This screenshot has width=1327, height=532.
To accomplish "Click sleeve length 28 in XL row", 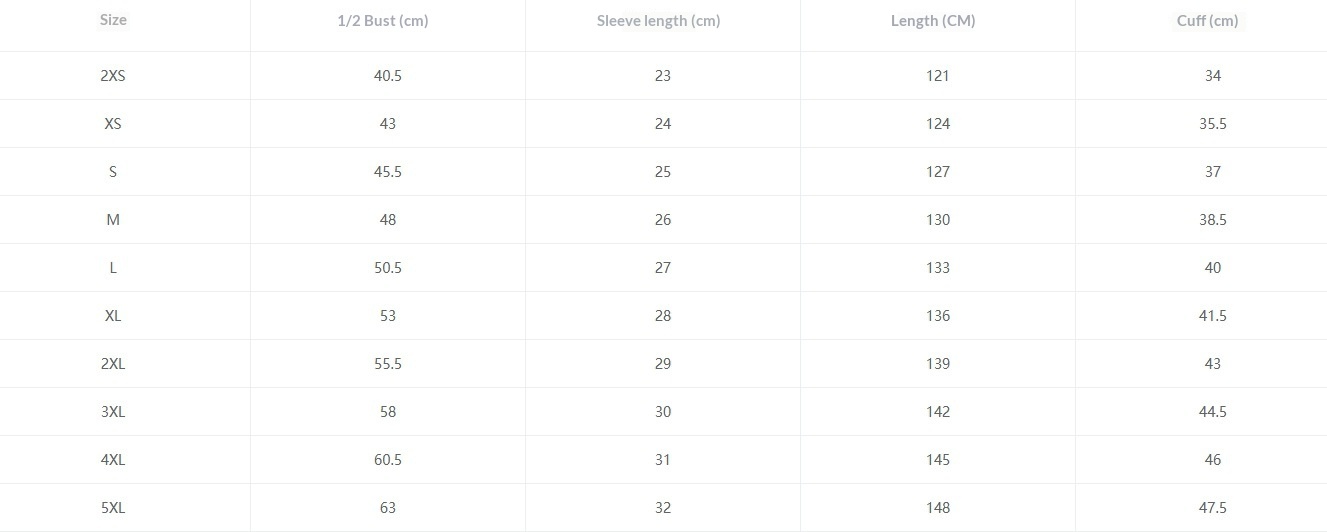I will click(663, 316).
